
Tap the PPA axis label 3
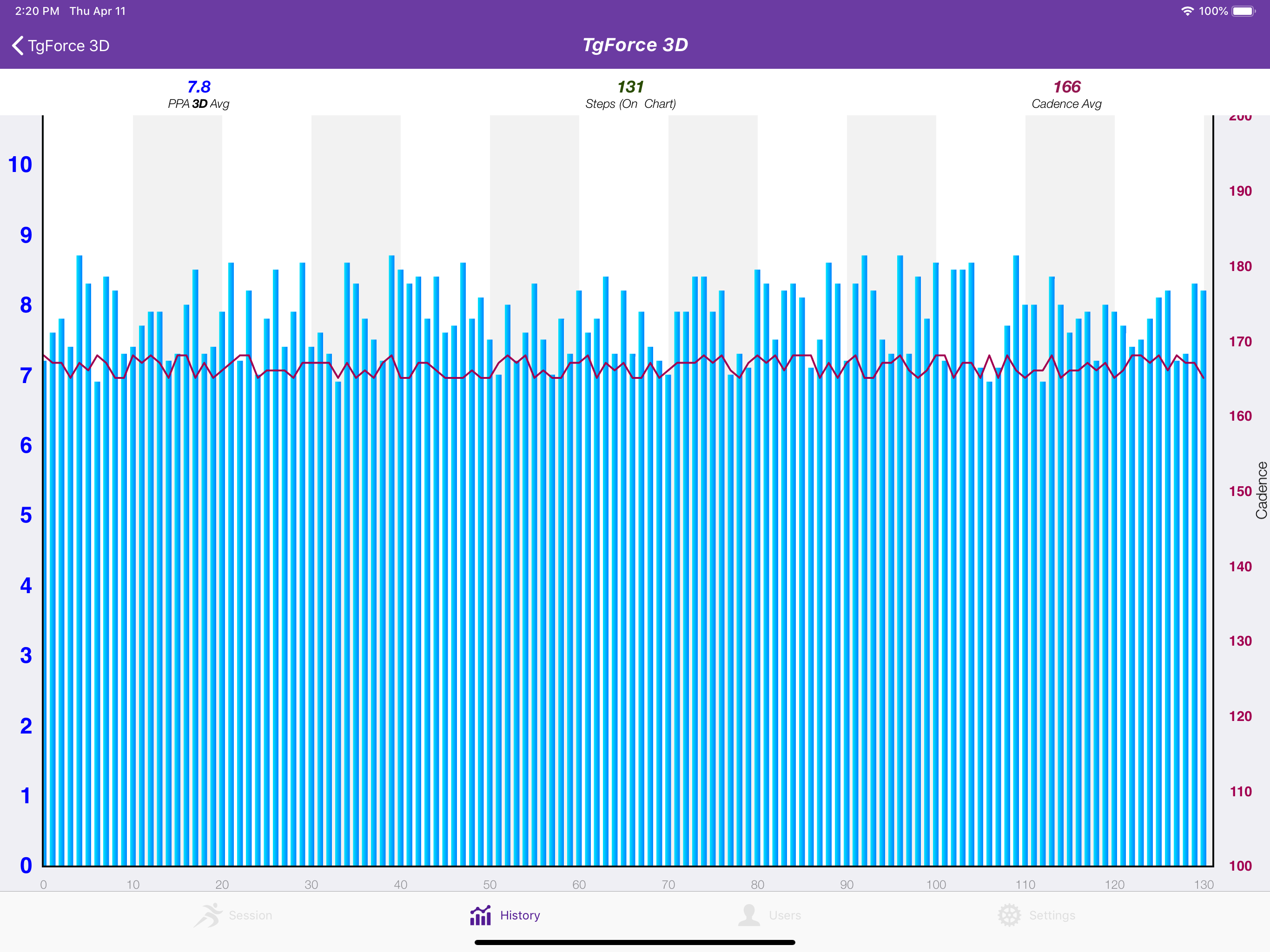[x=26, y=656]
